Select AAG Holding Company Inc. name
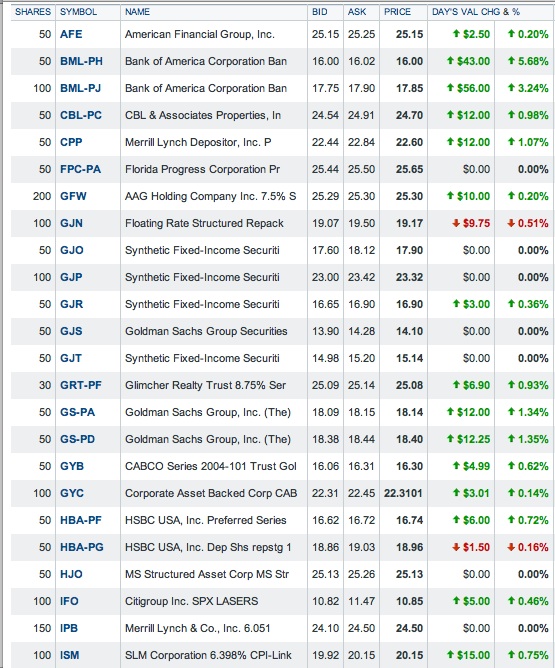This screenshot has height=668, width=555. click(210, 196)
